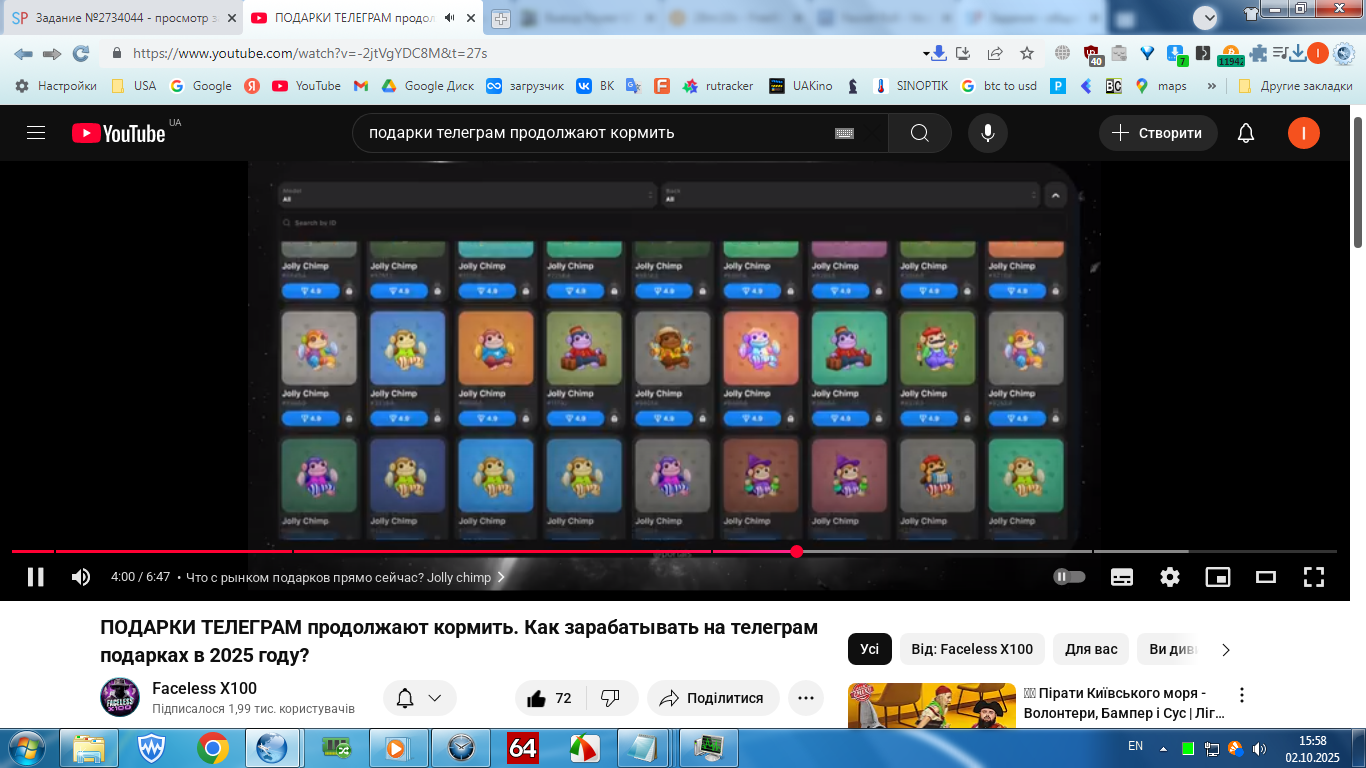Open the more actions three-dot menu under video
Viewport: 1366px width, 768px height.
tap(806, 698)
